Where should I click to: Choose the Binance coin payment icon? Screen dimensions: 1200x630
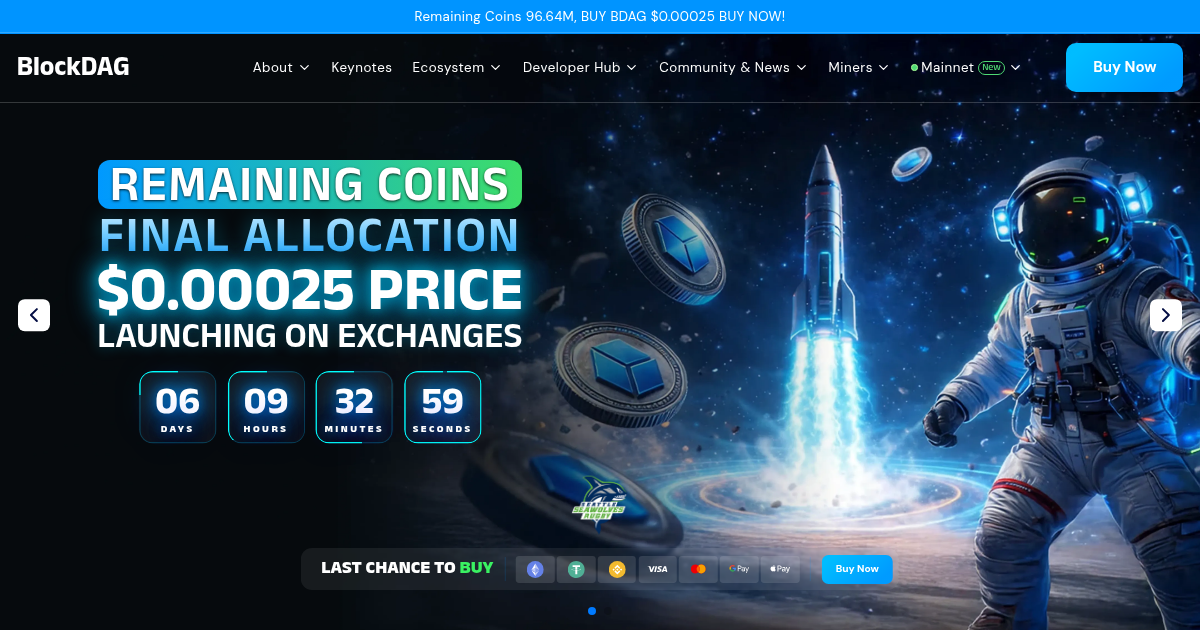pyautogui.click(x=617, y=569)
